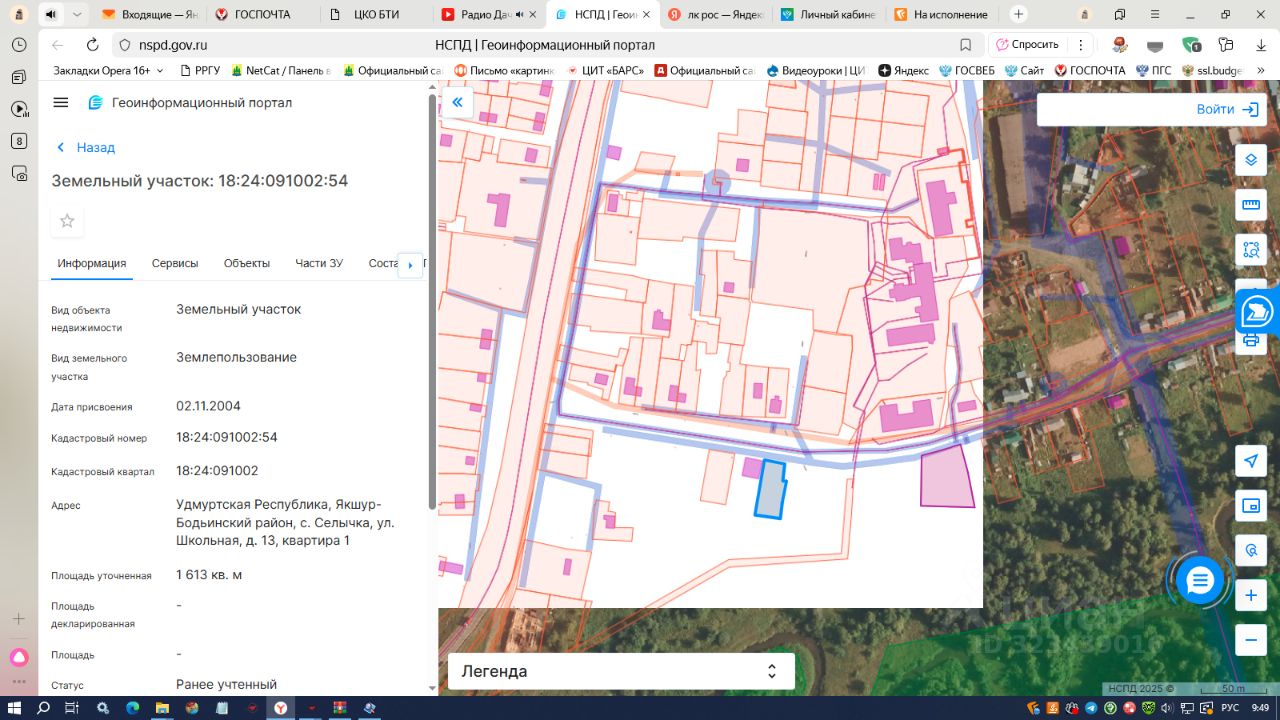Open the chat assistant bubble
The image size is (1280, 720).
[1200, 580]
